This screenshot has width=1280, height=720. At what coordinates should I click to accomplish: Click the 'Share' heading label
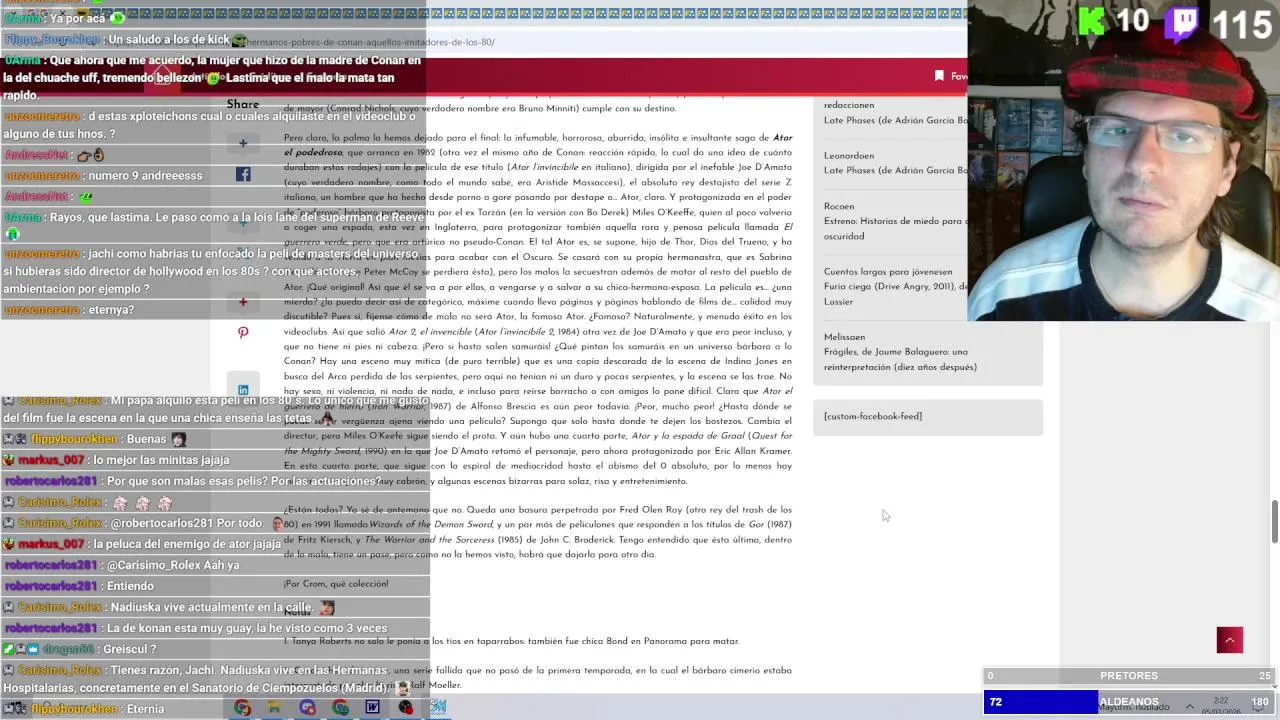[x=243, y=104]
